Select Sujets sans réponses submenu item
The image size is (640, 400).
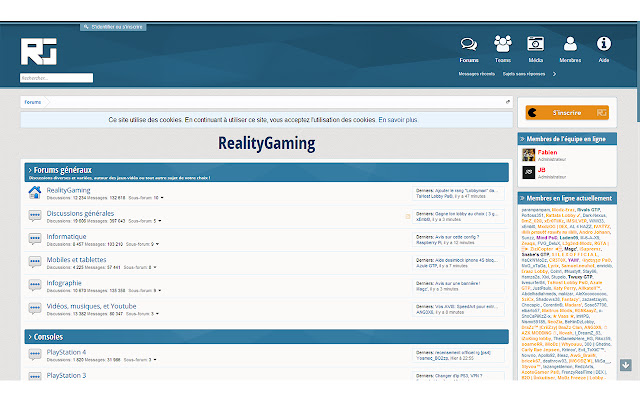[x=524, y=74]
